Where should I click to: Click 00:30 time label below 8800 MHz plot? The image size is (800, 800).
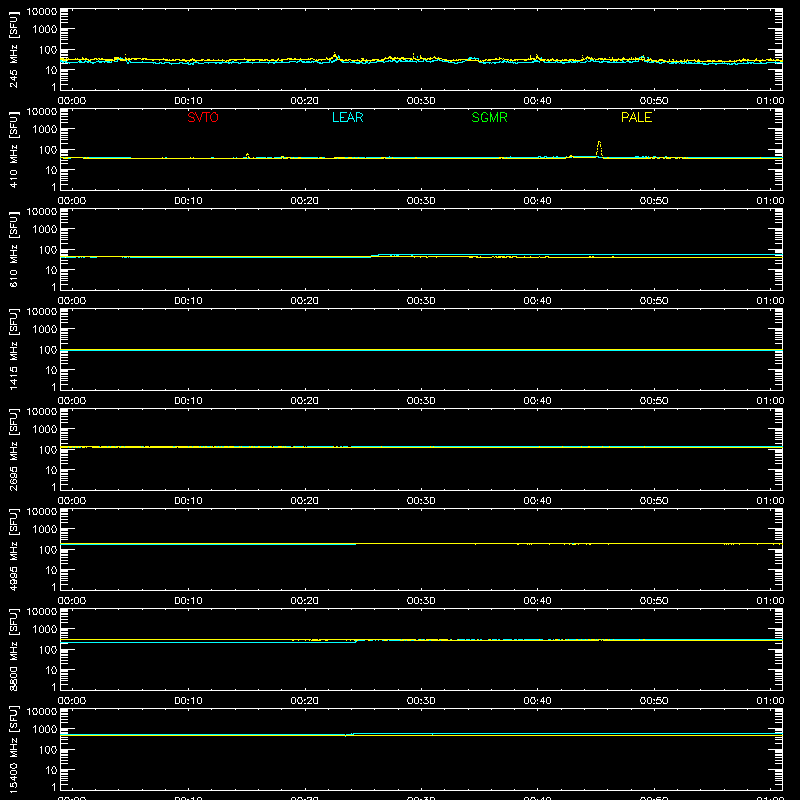421,701
